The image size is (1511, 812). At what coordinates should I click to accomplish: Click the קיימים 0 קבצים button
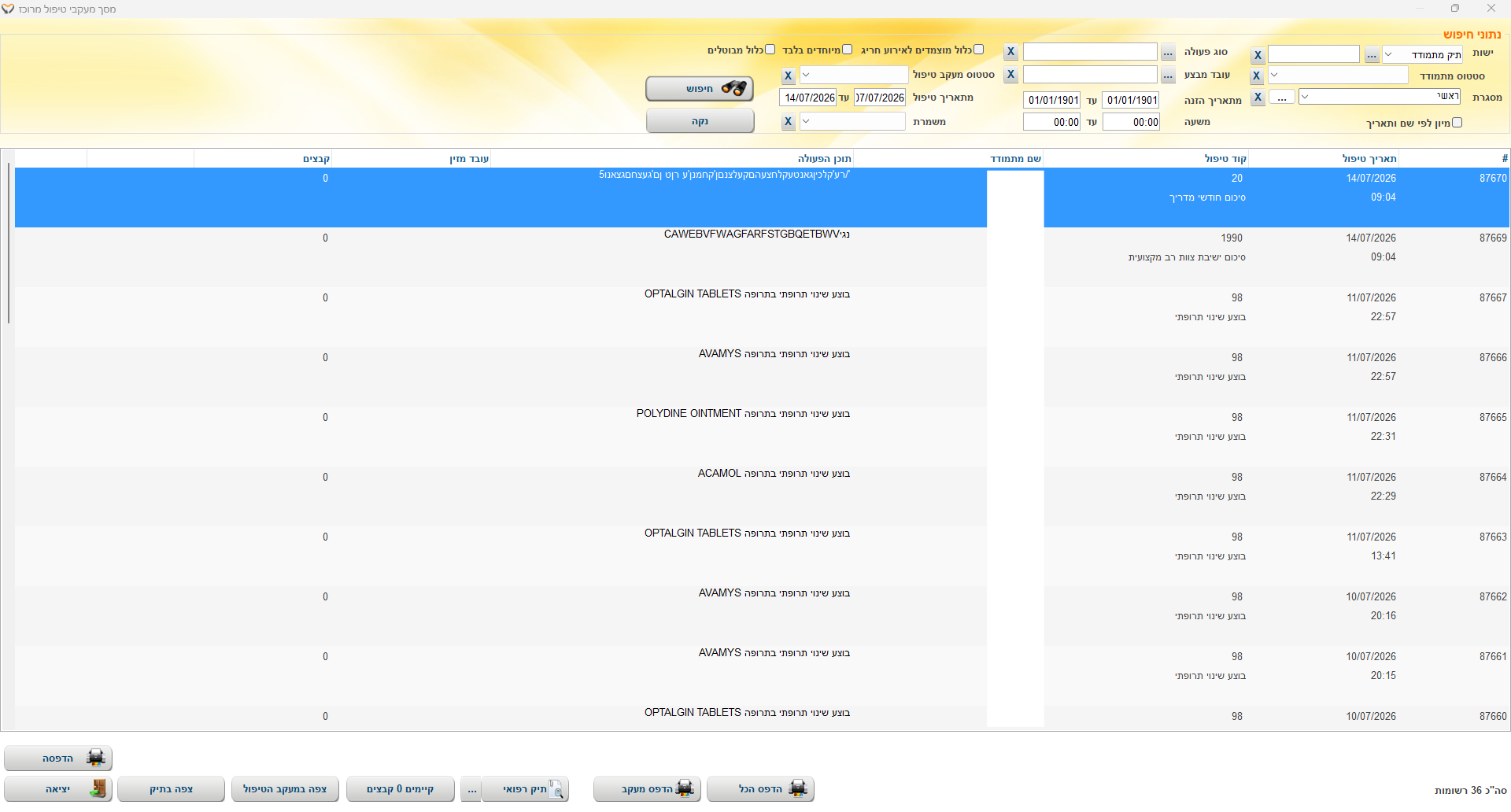pyautogui.click(x=401, y=789)
